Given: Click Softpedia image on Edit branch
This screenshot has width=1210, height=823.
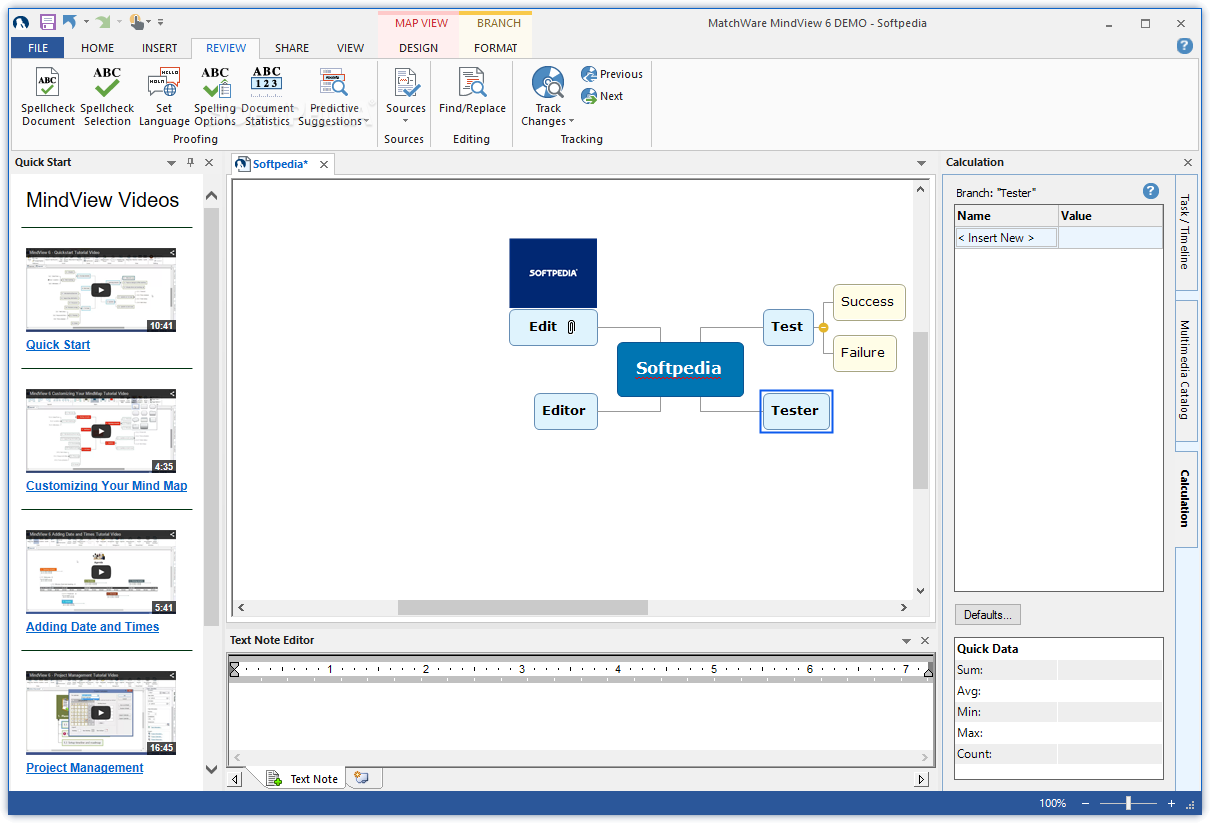Looking at the screenshot, I should tap(553, 273).
